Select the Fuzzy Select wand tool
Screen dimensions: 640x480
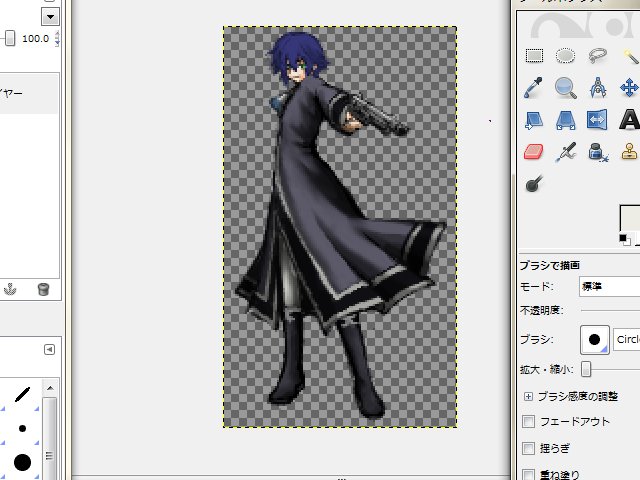pyautogui.click(x=631, y=56)
